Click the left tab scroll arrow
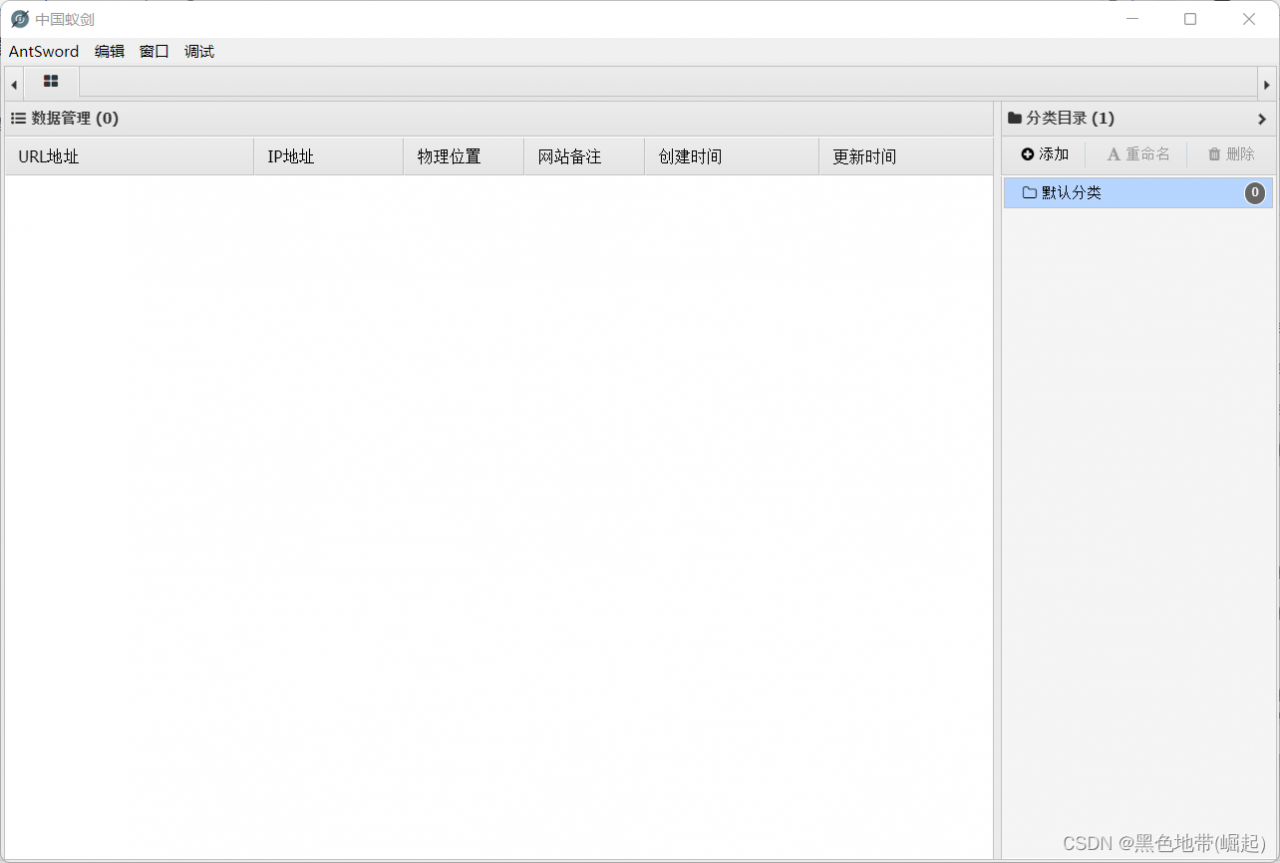This screenshot has width=1280, height=863. [14, 85]
